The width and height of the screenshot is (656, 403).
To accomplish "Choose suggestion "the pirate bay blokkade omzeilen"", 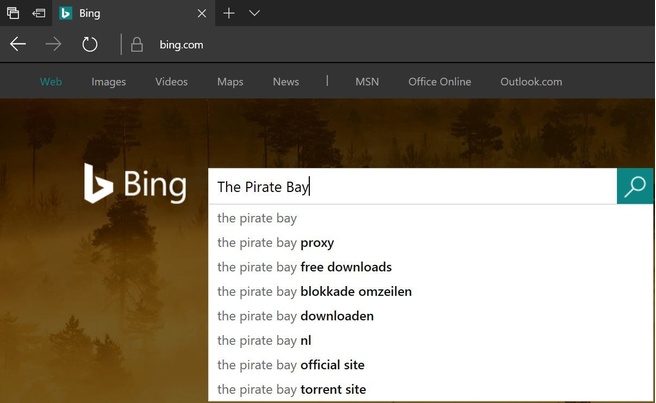I will pos(430,291).
